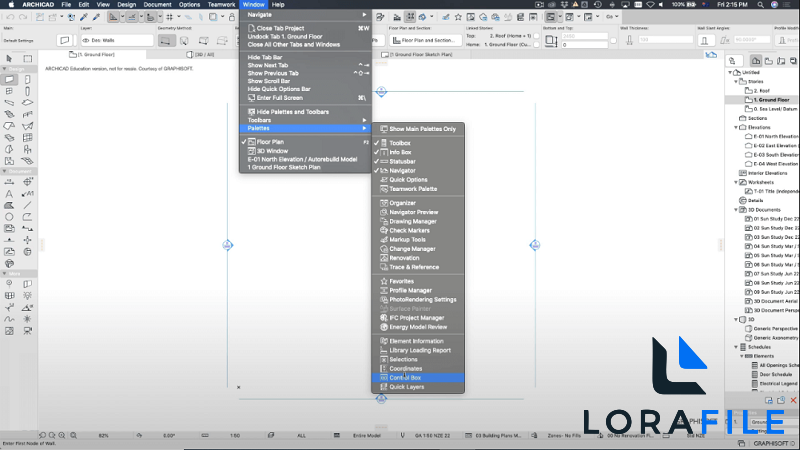Select E-01 North Elevation in the Navigator
Image resolution: width=800 pixels, height=450 pixels.
(771, 137)
